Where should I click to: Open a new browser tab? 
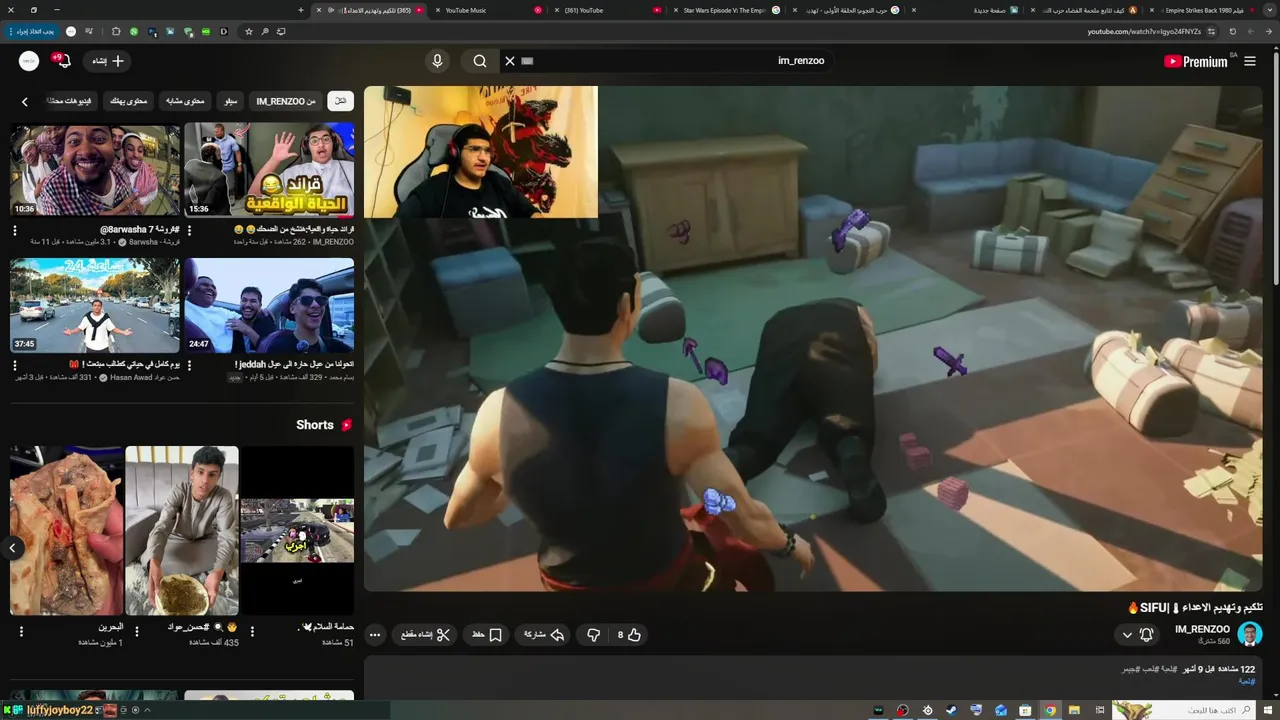click(301, 10)
